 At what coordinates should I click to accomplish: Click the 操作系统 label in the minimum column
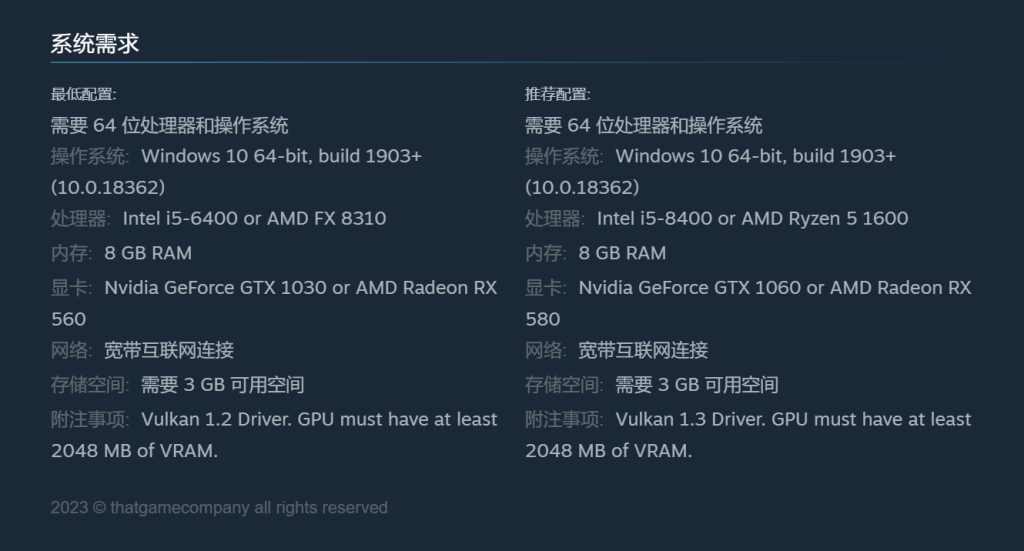click(x=90, y=156)
